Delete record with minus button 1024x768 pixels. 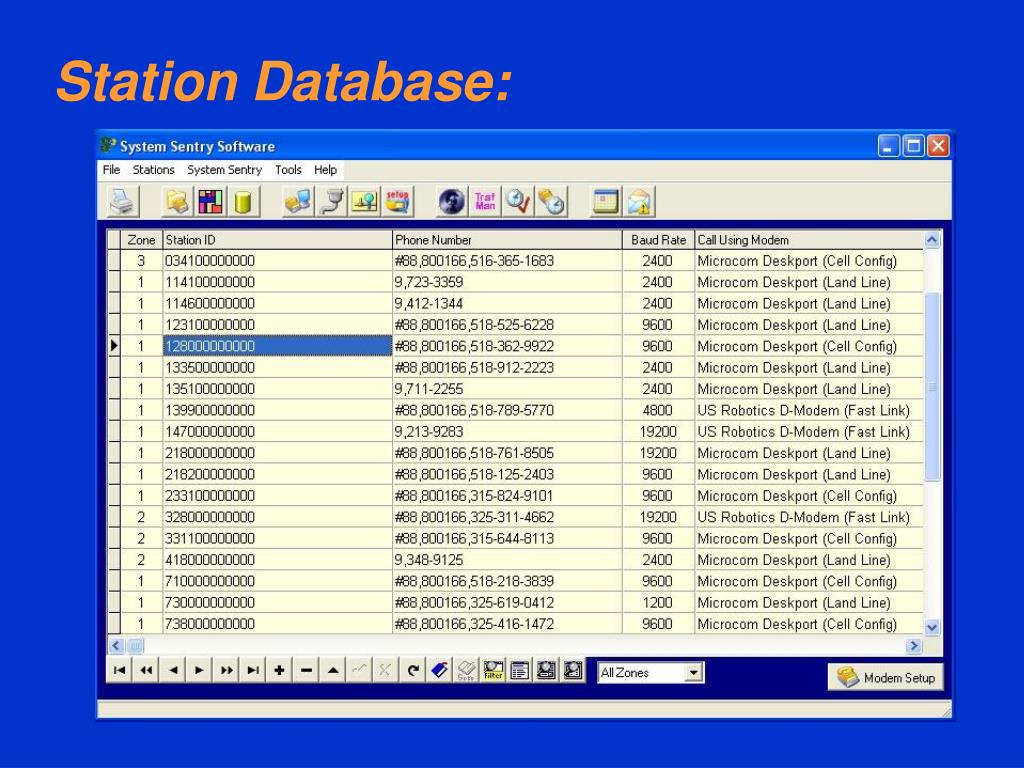tap(306, 670)
